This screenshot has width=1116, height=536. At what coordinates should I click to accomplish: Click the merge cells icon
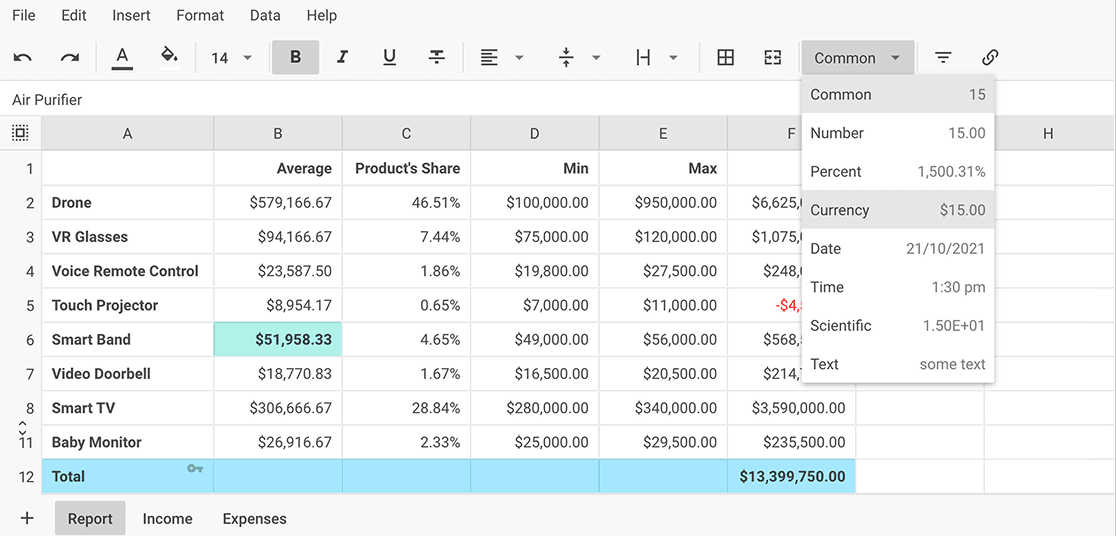(773, 58)
